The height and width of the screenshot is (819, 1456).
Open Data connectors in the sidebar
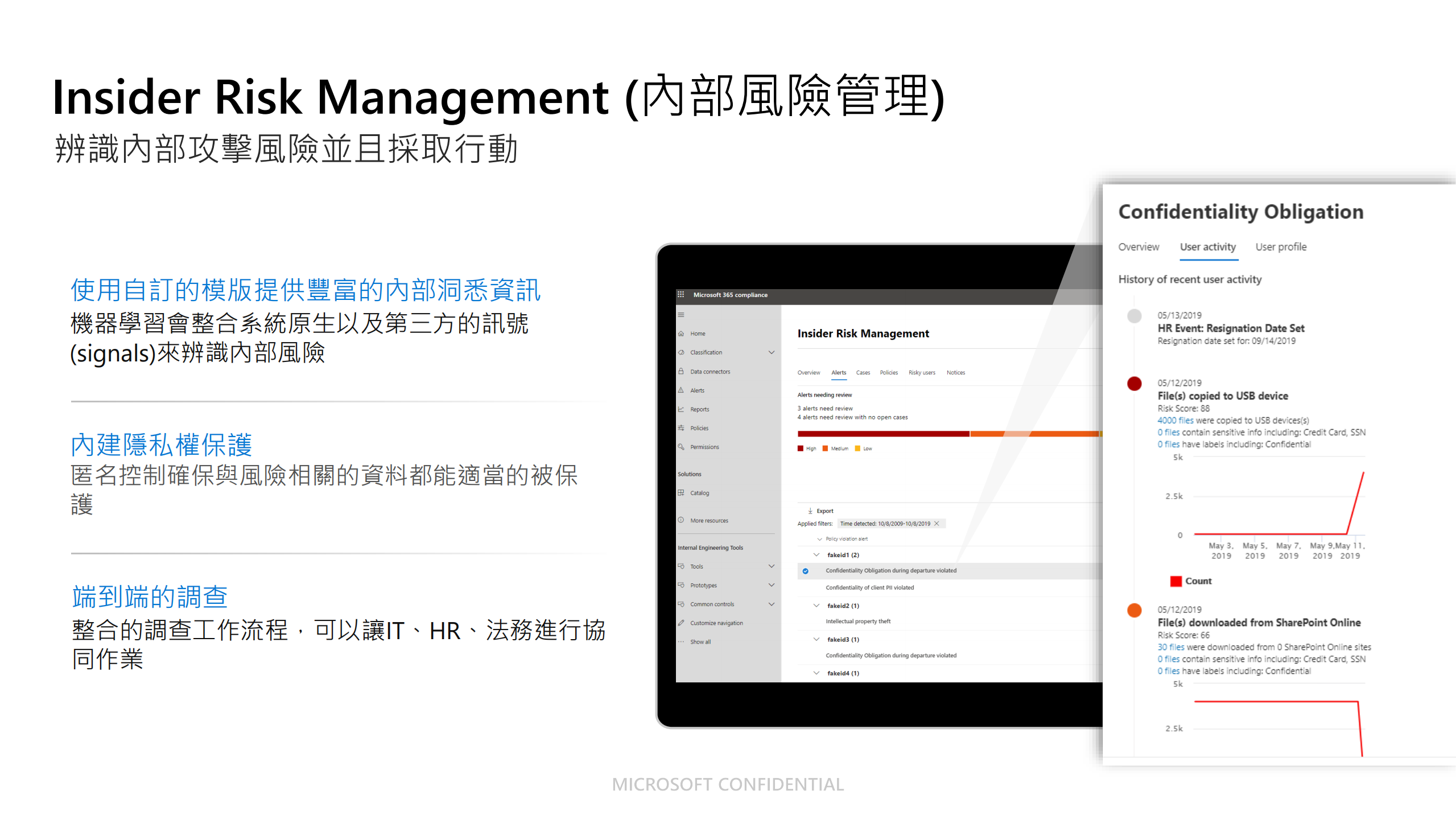tap(710, 371)
